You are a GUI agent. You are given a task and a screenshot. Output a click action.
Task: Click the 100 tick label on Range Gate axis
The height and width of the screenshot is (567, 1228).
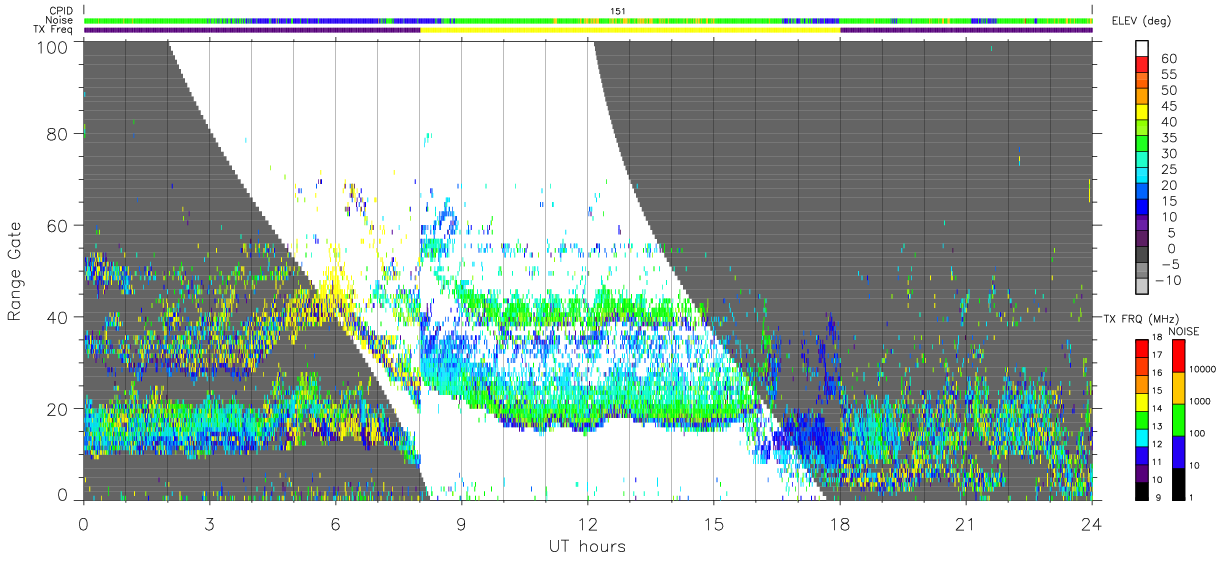(x=55, y=45)
